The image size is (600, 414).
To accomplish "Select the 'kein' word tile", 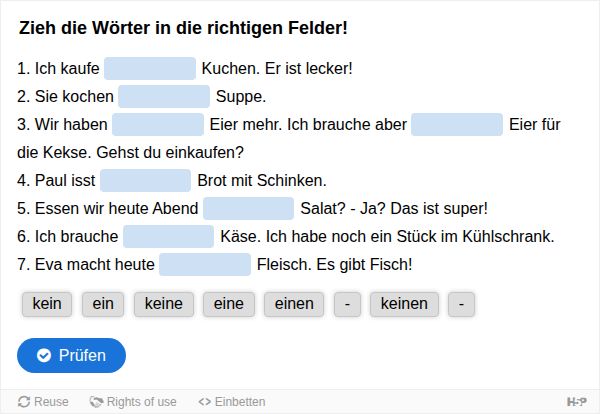I will [47, 304].
